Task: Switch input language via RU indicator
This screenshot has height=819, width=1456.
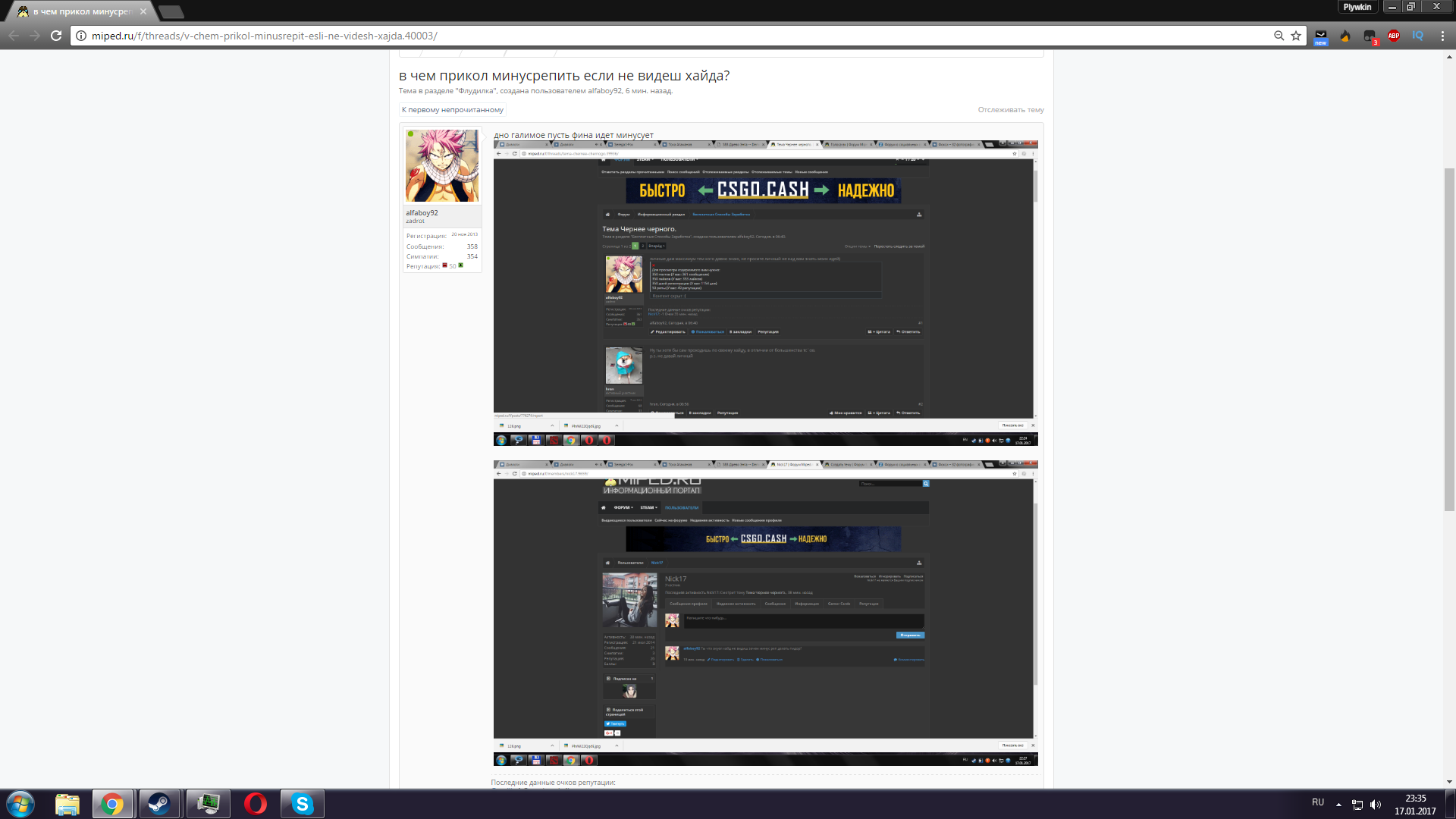Action: 1318,802
